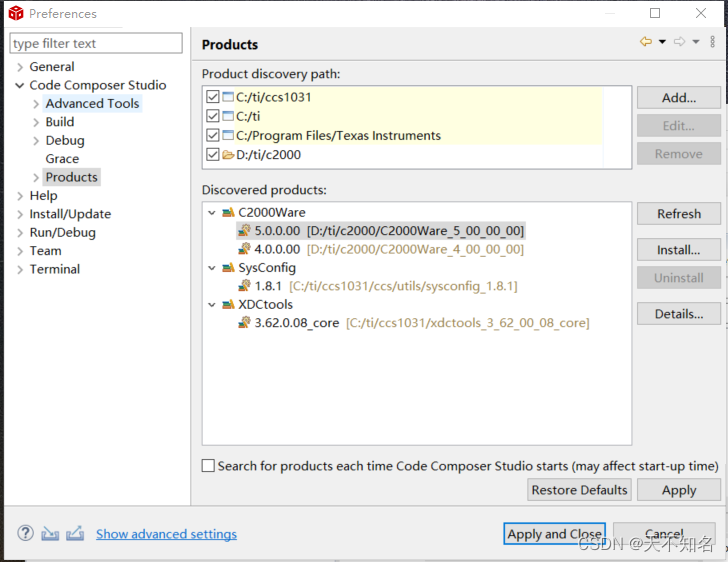This screenshot has height=562, width=728.
Task: Open the back history dropdown arrow
Action: pyautogui.click(x=662, y=42)
